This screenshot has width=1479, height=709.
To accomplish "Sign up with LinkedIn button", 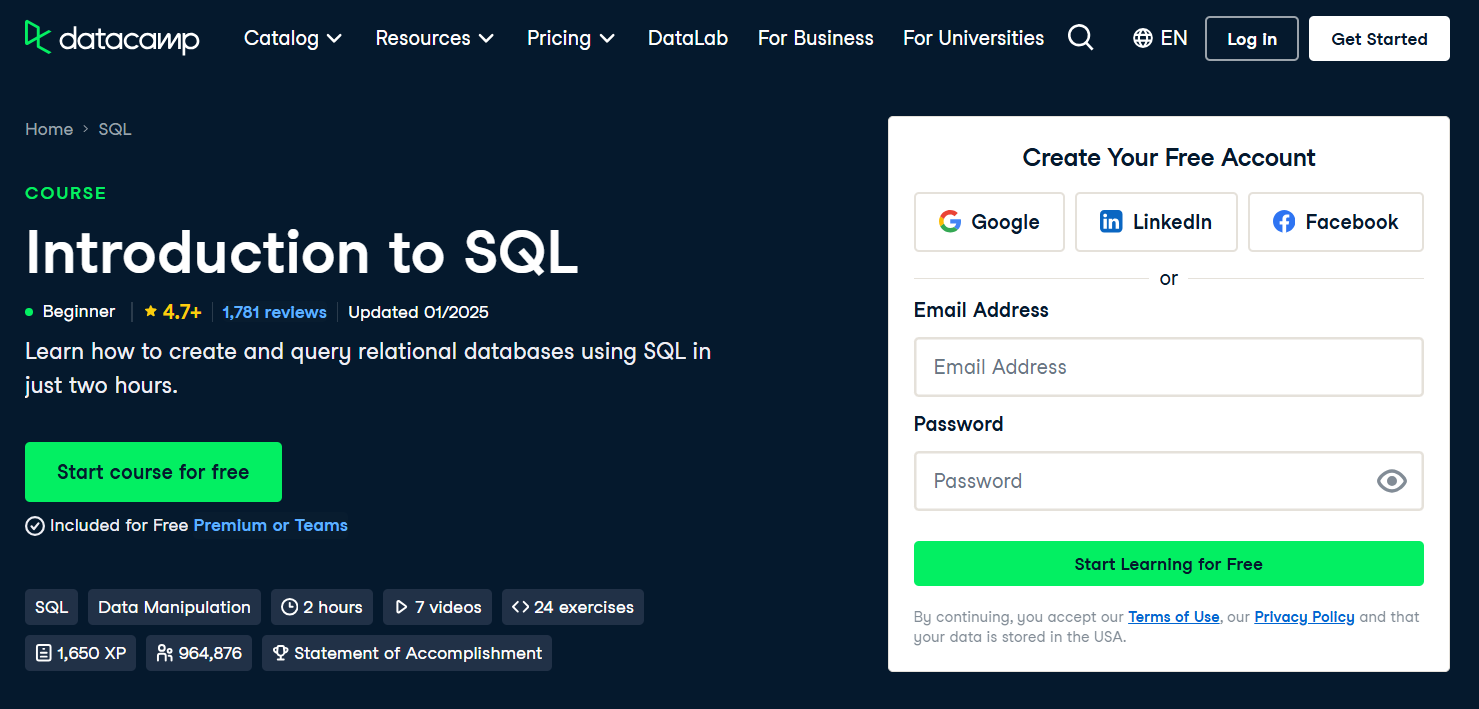I will click(x=1156, y=222).
